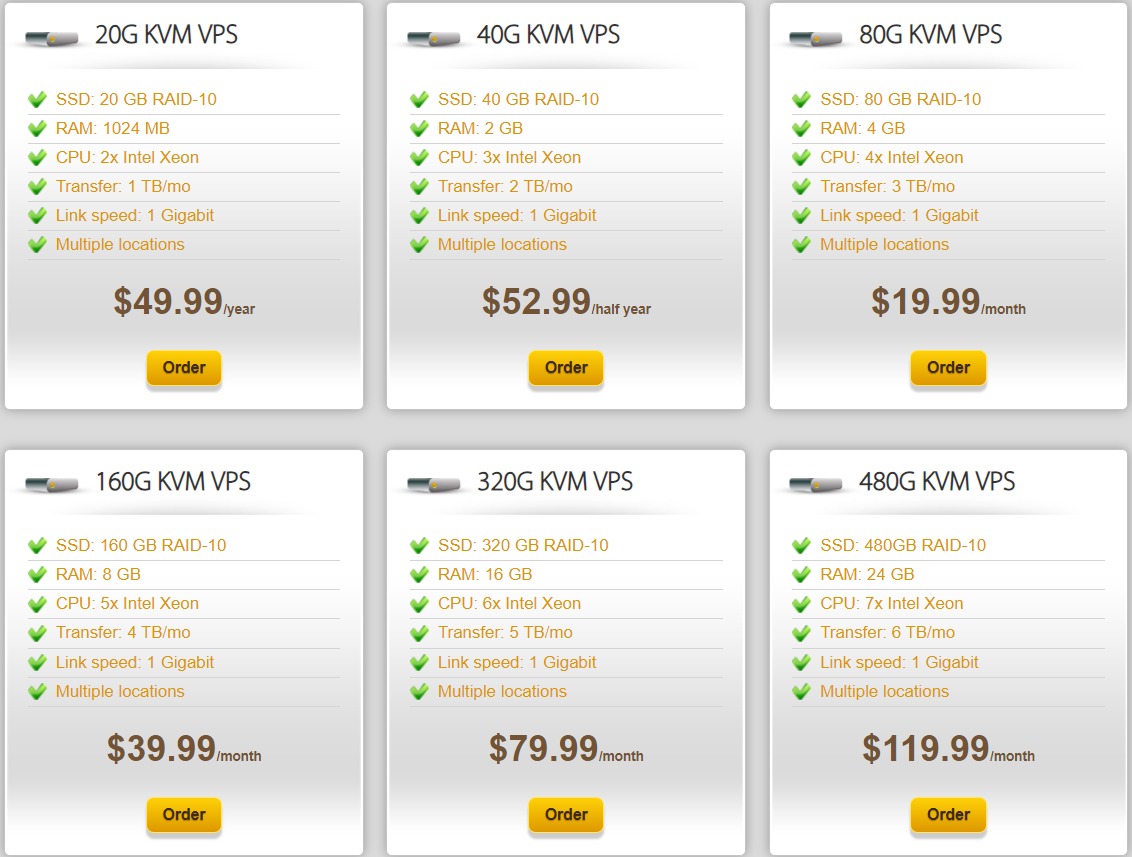Order the 40G KVM VPS plan

(565, 367)
